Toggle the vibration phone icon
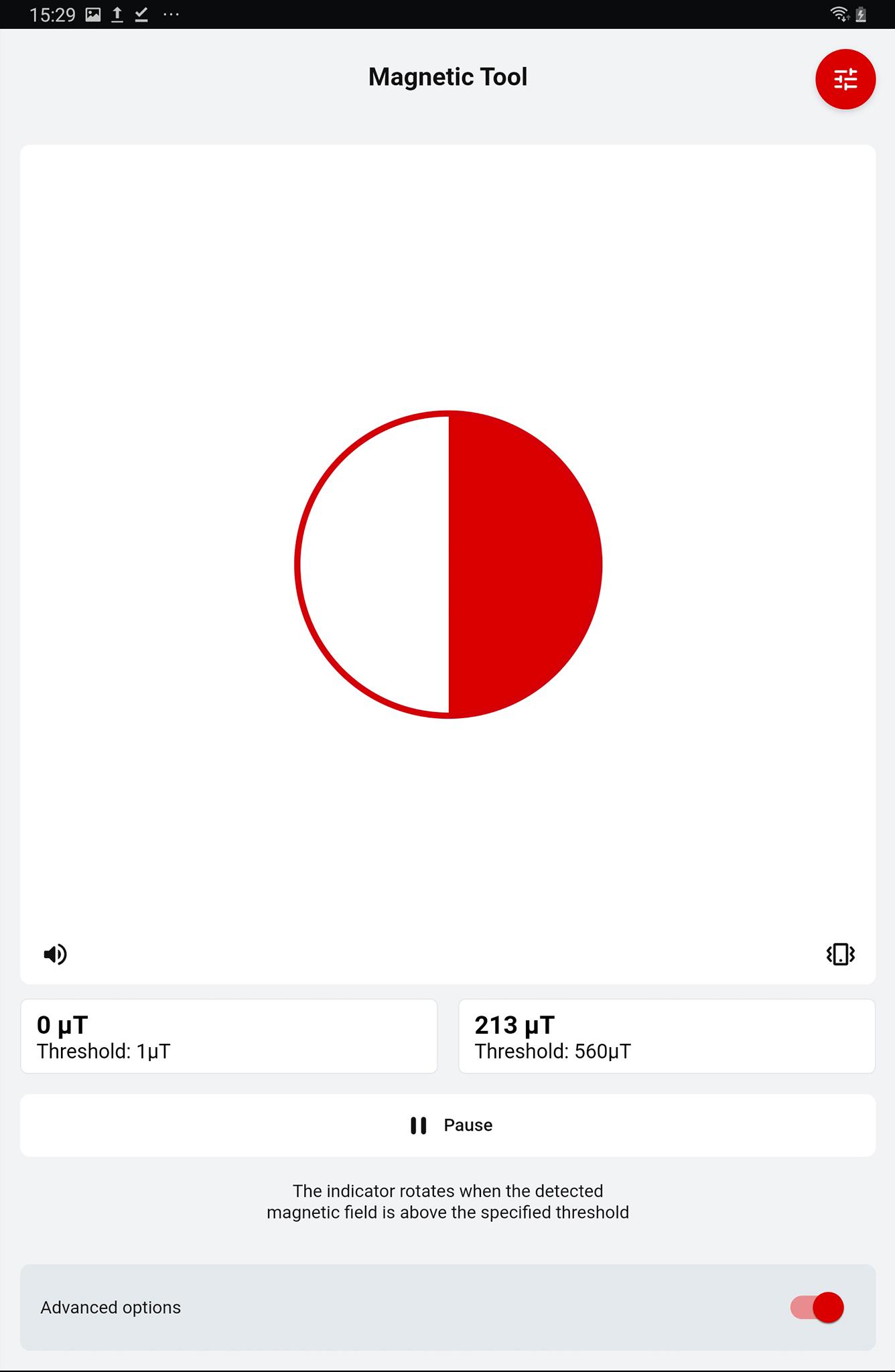 [x=840, y=954]
